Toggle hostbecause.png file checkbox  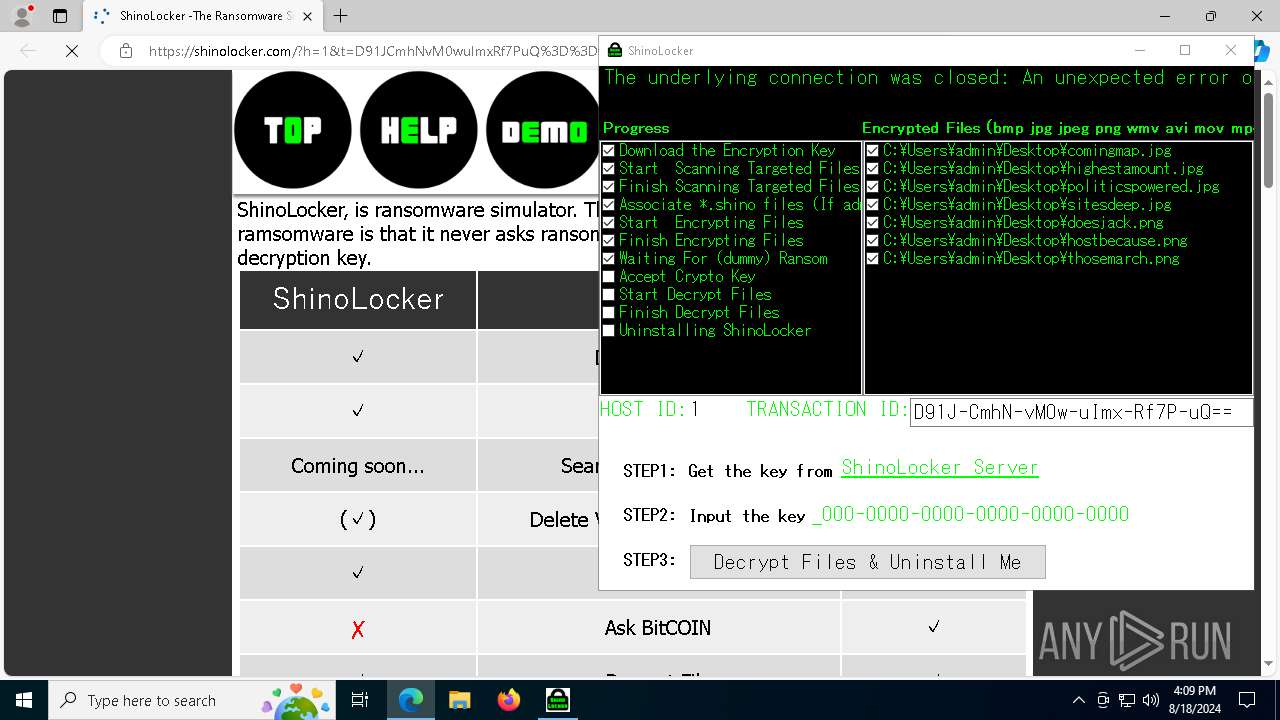872,240
